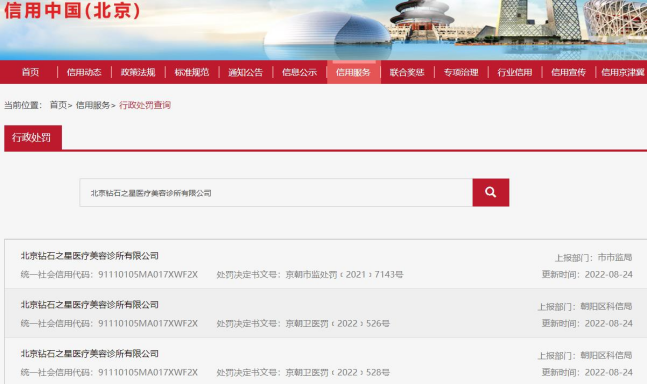Open 行业信用 navigation item
647x385 pixels.
click(515, 72)
